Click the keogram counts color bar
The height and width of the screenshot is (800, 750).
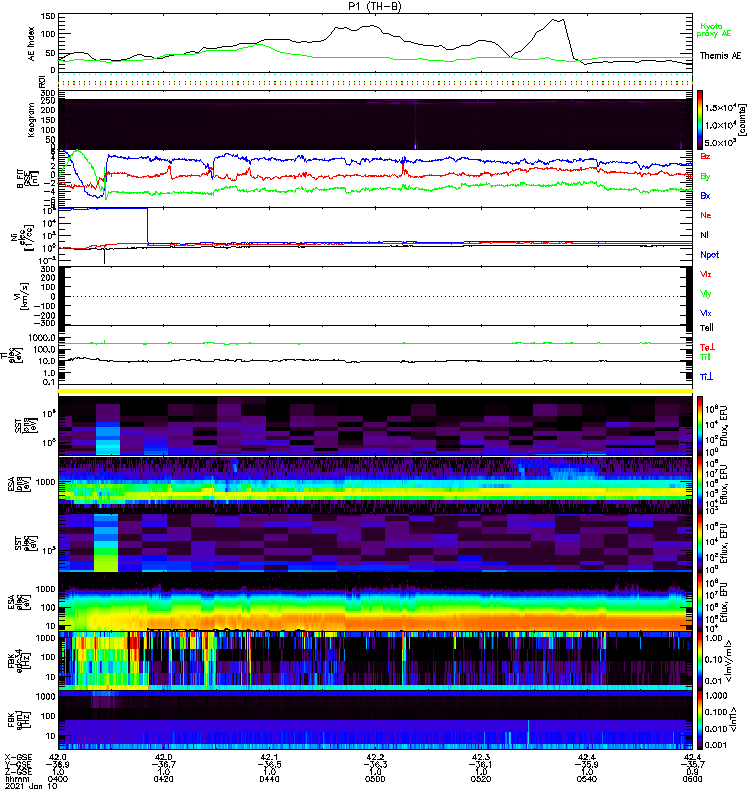click(x=700, y=120)
